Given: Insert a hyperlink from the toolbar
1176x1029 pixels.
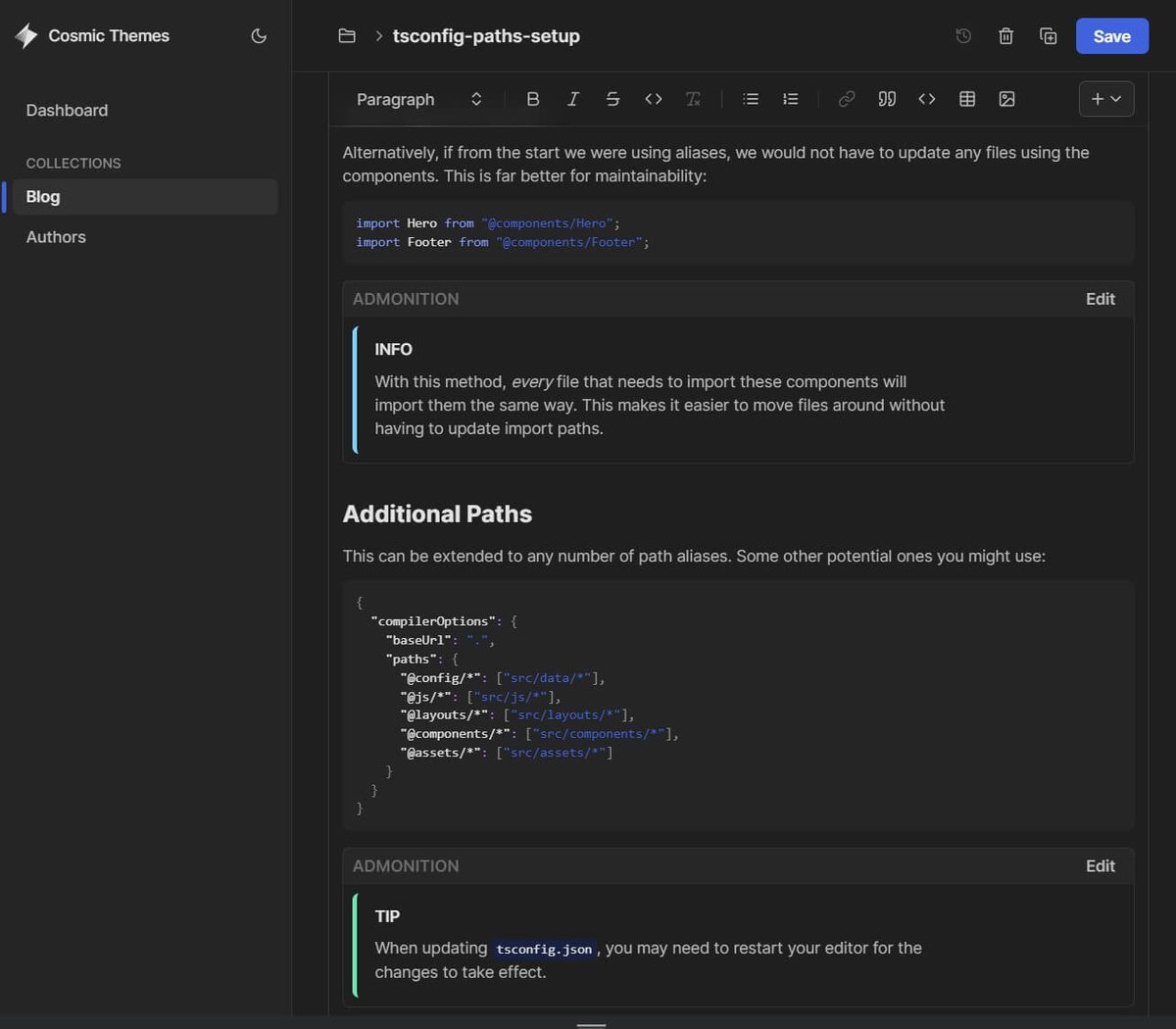Looking at the screenshot, I should coord(846,99).
